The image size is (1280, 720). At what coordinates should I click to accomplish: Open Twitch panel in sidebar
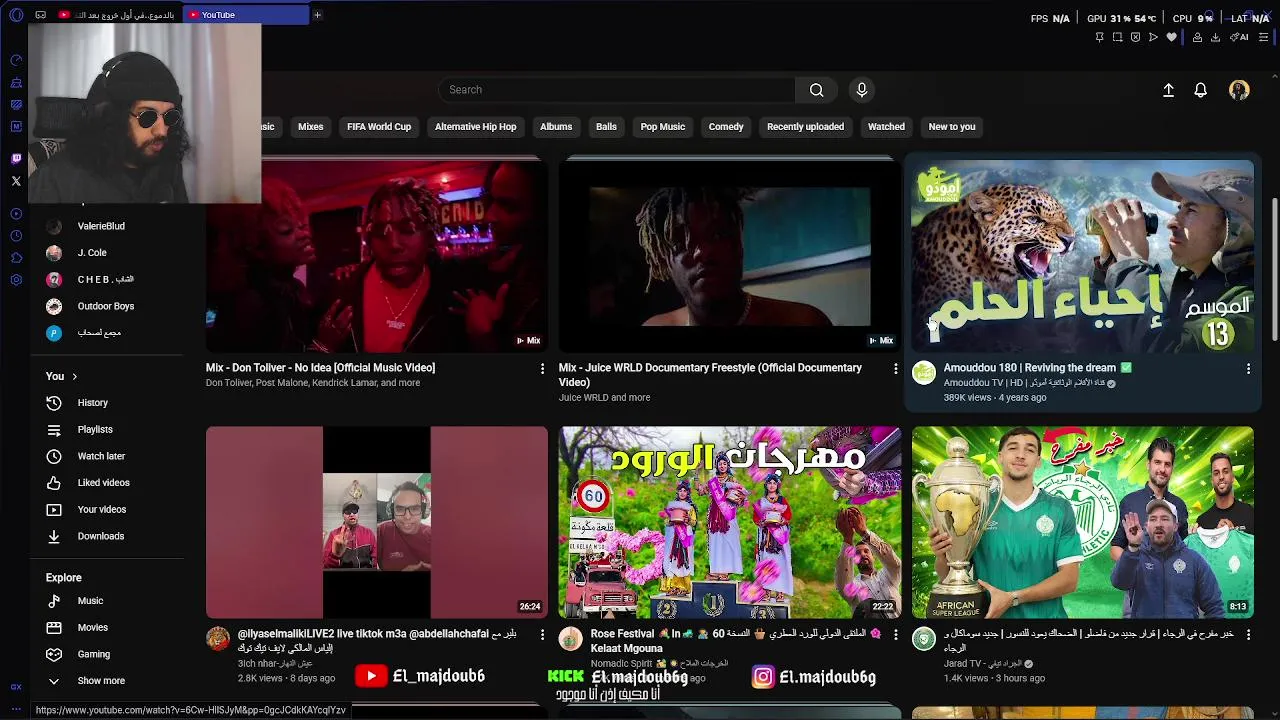click(16, 159)
